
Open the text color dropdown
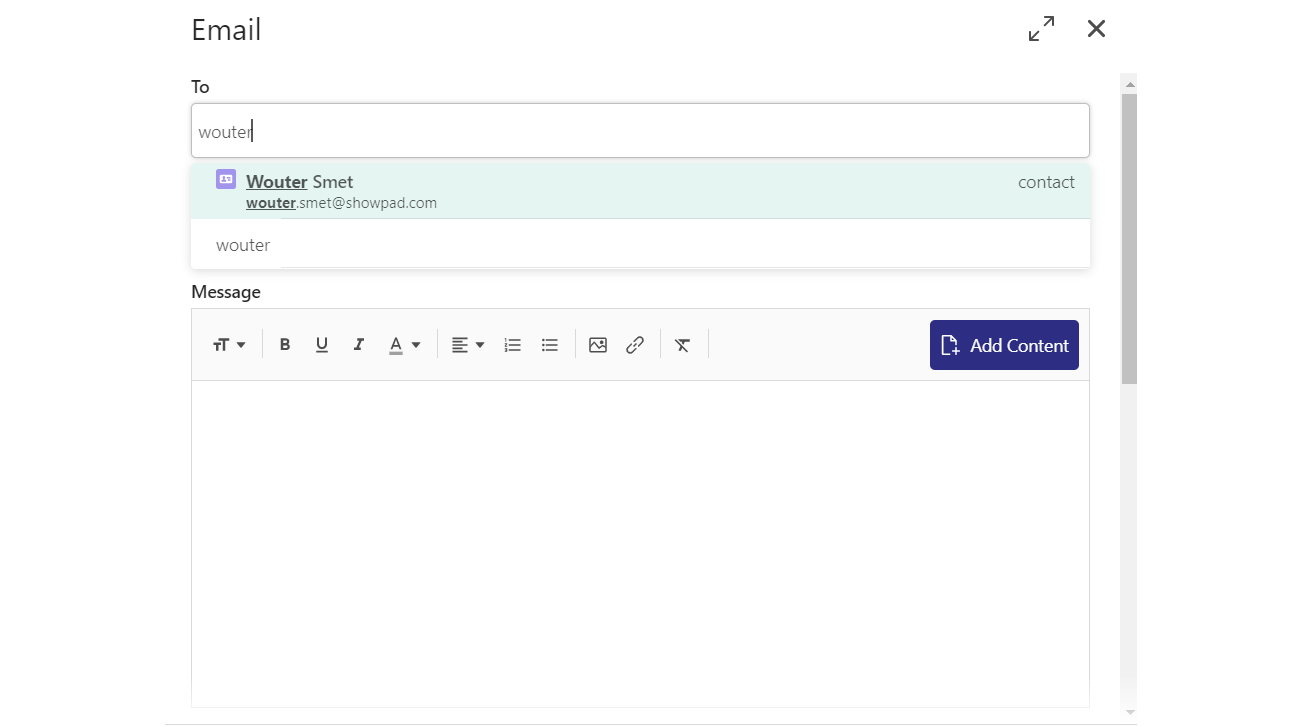404,344
